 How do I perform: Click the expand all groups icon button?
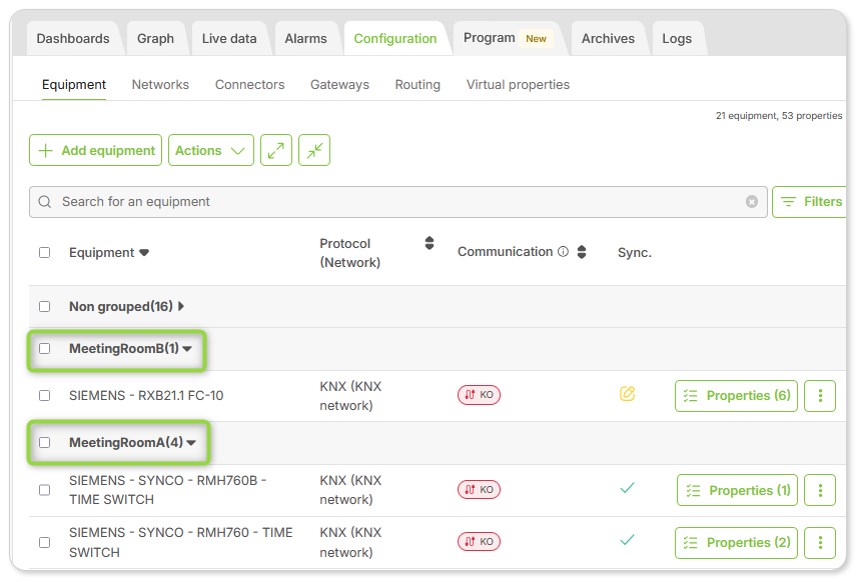click(x=276, y=150)
